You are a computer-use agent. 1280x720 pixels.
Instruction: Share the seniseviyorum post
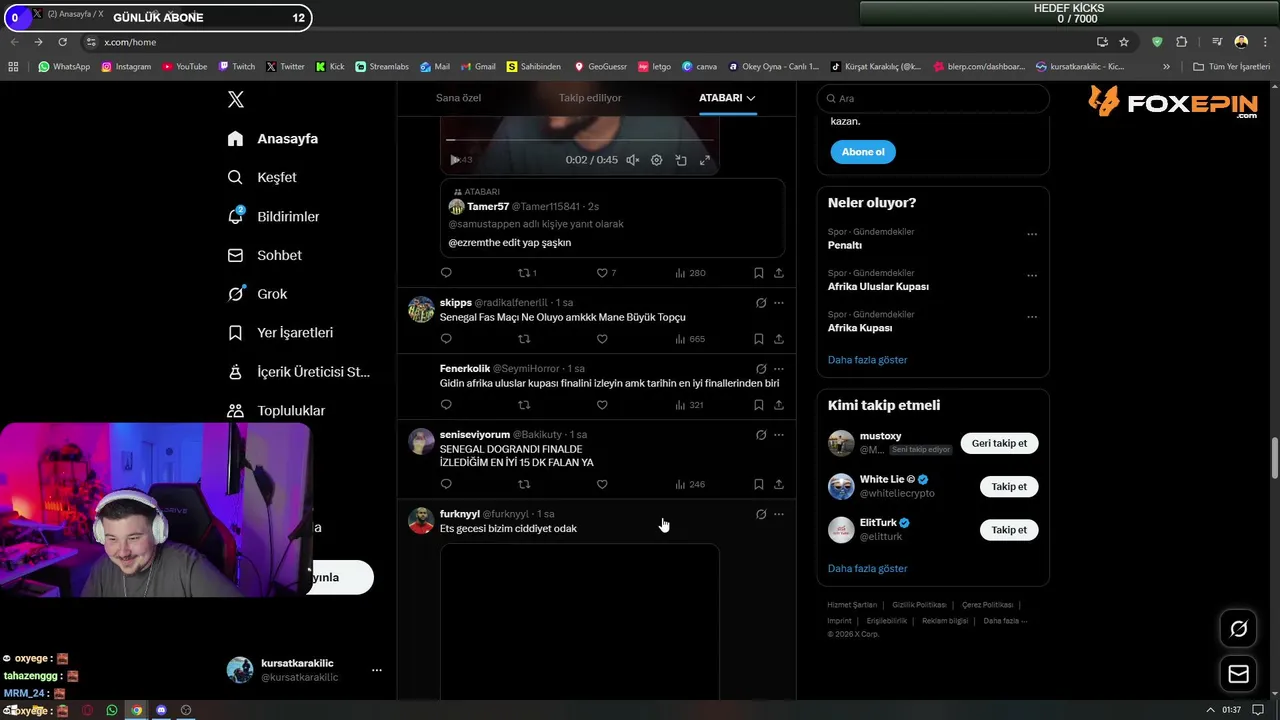point(778,484)
